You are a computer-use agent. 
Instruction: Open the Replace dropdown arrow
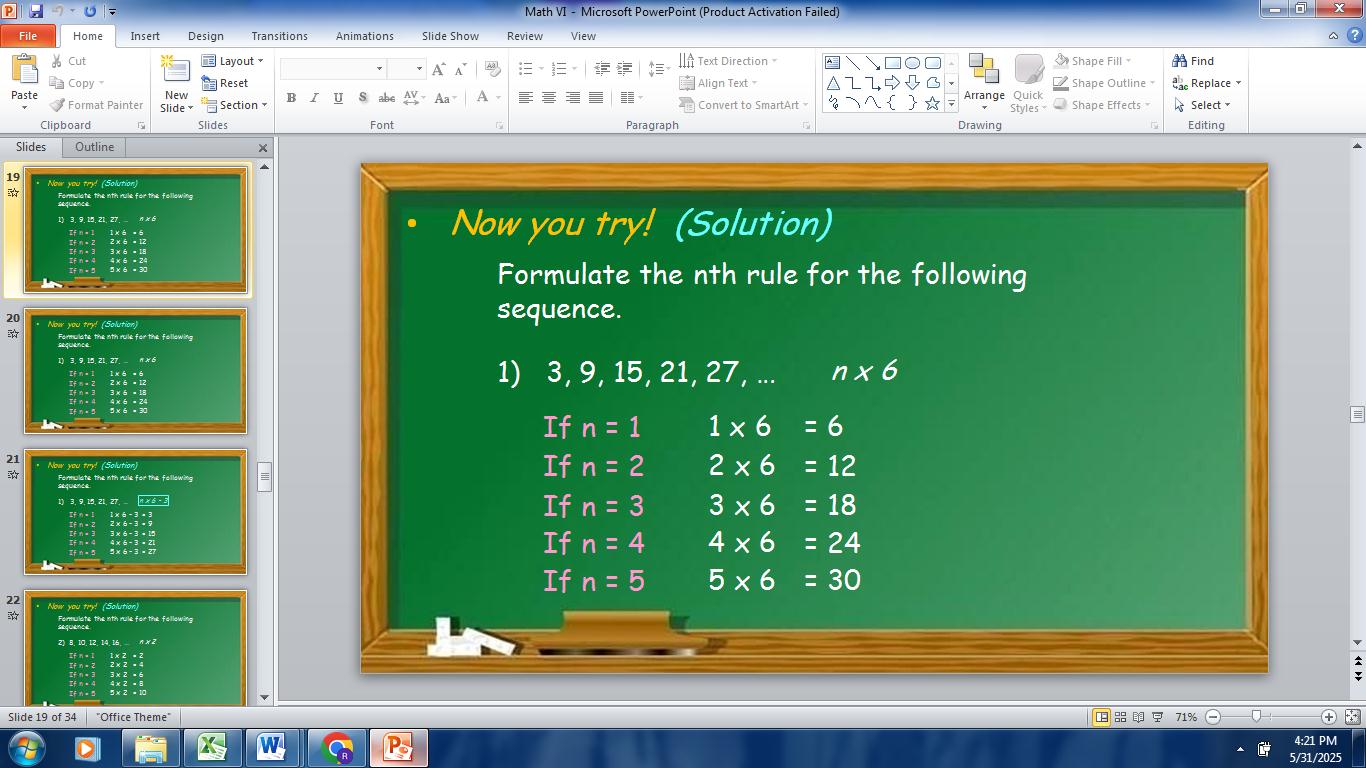(1238, 83)
